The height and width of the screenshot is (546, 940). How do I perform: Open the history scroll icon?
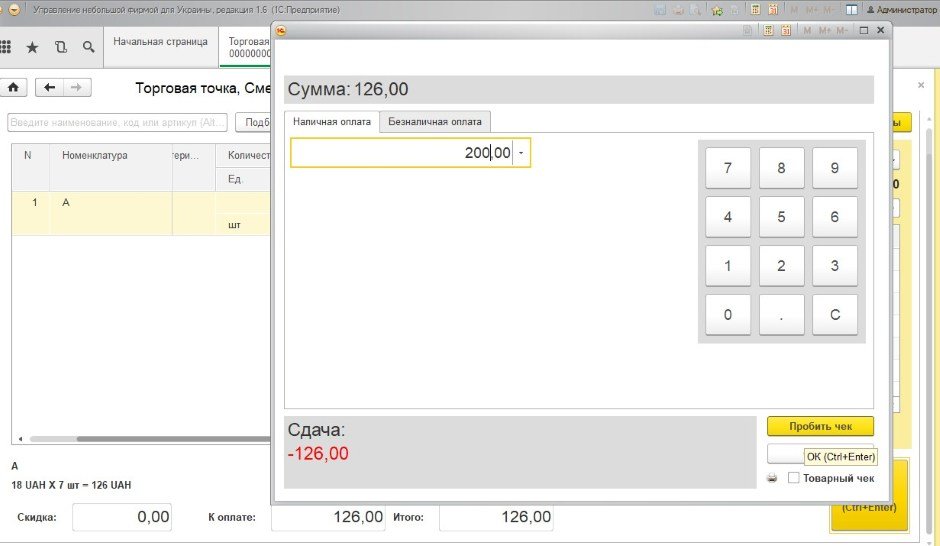click(x=61, y=47)
